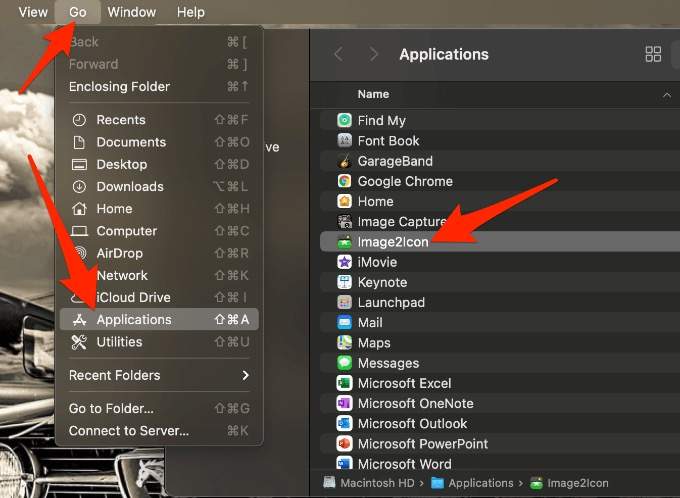680x498 pixels.
Task: Go forward in Finder toolbar
Action: 373,54
